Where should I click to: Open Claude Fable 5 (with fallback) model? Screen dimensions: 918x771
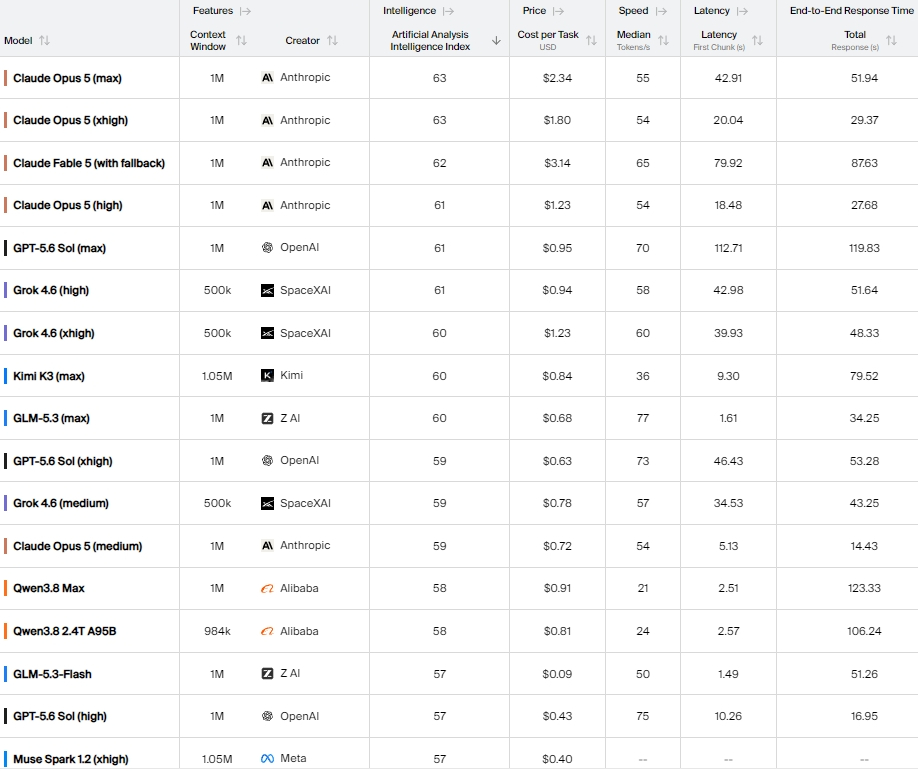pyautogui.click(x=89, y=163)
